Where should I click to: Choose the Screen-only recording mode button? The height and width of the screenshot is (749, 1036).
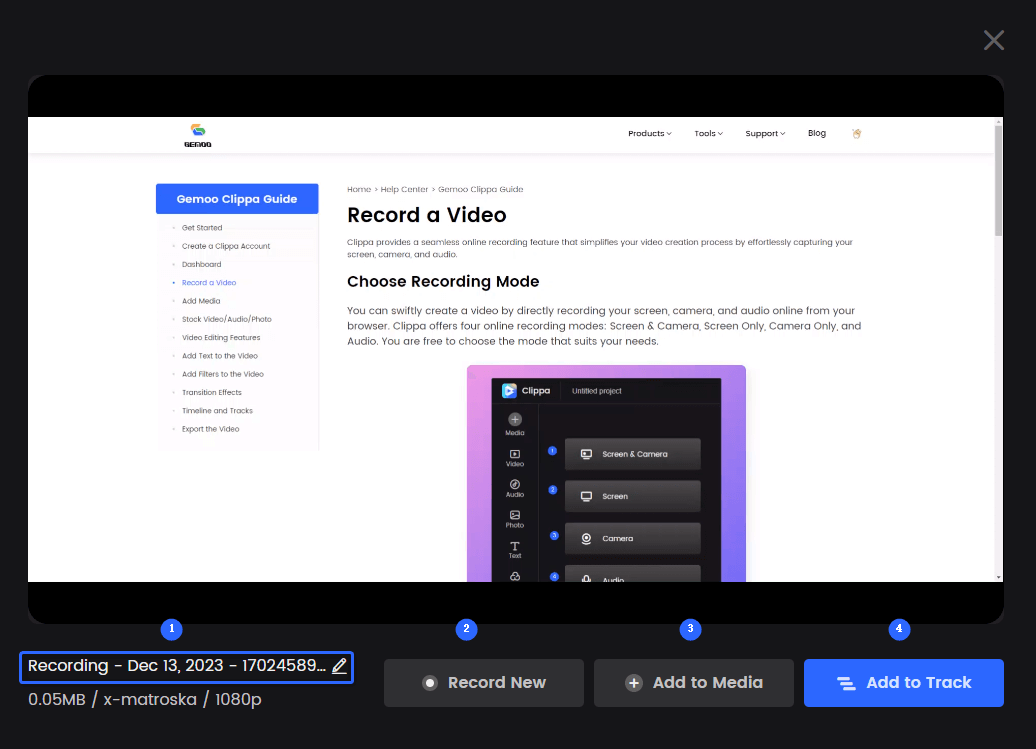632,497
